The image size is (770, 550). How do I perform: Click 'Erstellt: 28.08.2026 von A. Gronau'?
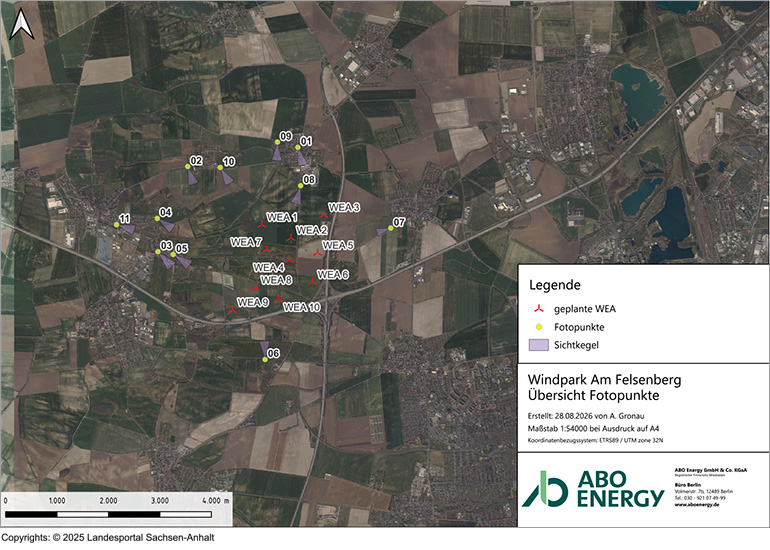pos(586,416)
